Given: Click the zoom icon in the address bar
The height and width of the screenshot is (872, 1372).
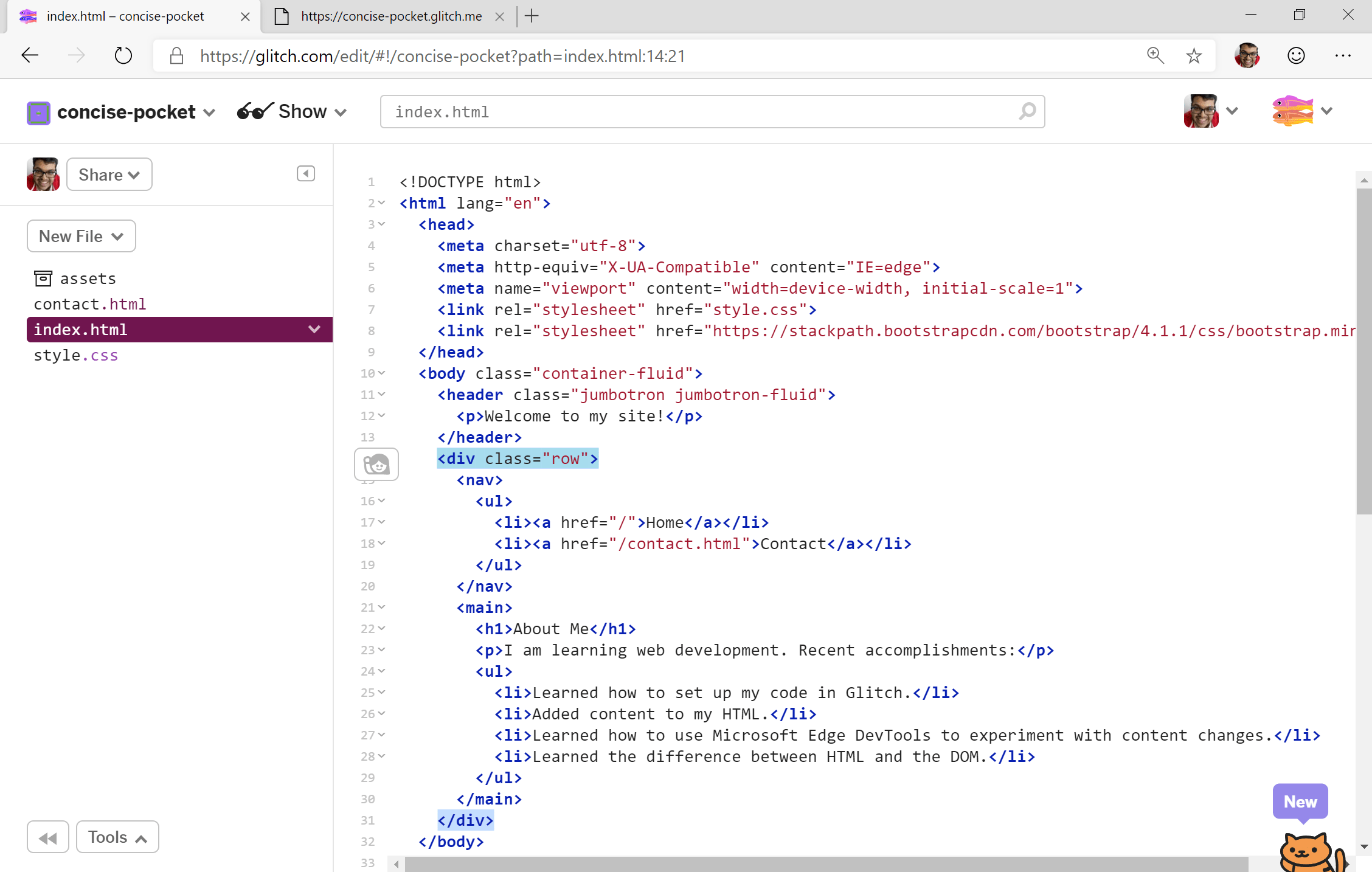Looking at the screenshot, I should tap(1155, 55).
